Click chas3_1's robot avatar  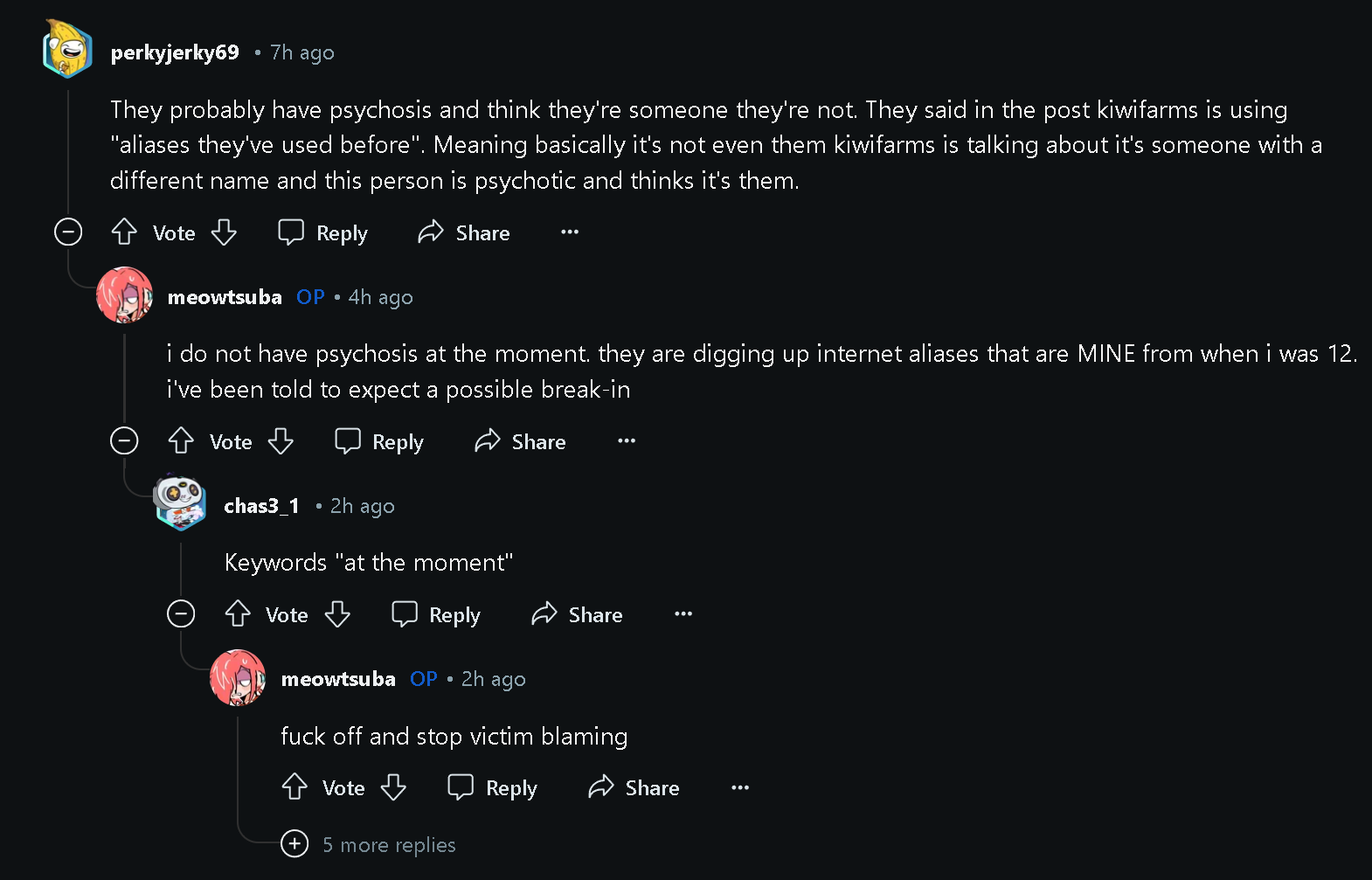[180, 502]
